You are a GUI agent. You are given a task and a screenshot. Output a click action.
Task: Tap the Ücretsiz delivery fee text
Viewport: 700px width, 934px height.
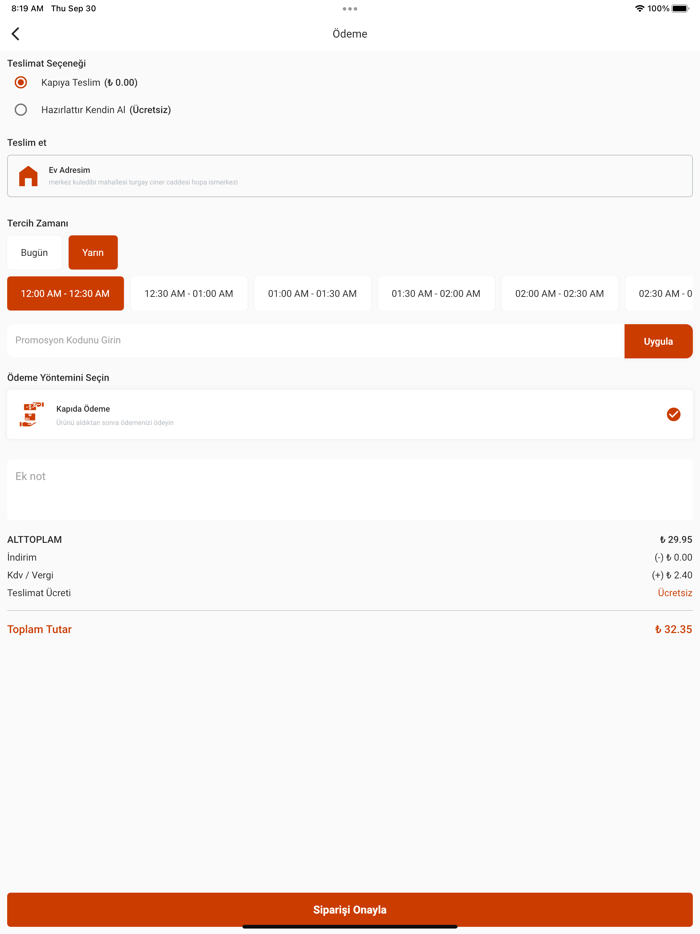click(x=675, y=593)
